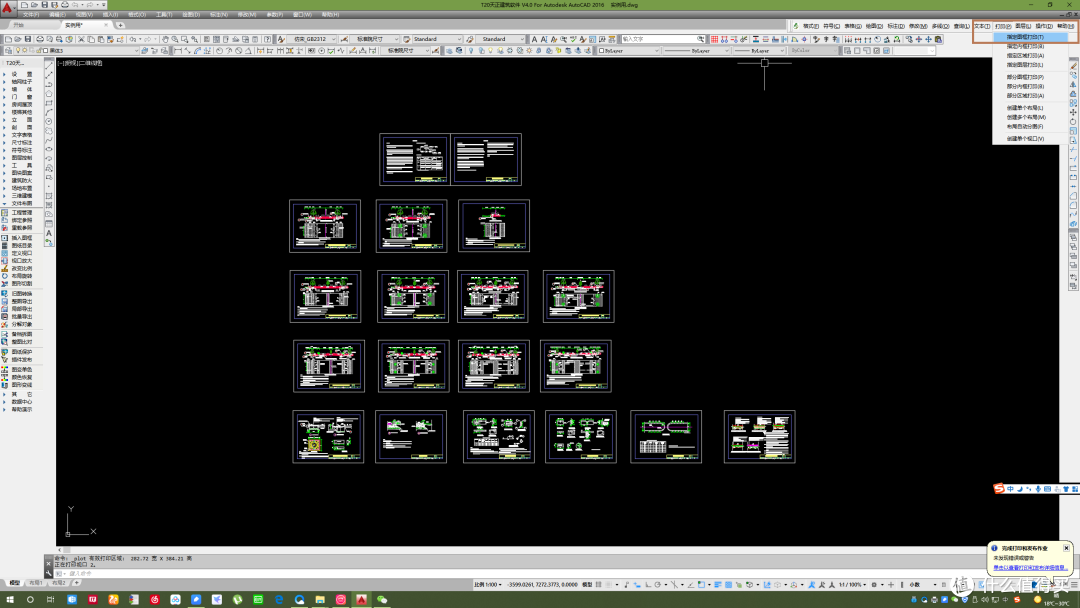This screenshot has height=608, width=1080.
Task: Click the 改变比例 change scale icon
Action: coord(5,269)
